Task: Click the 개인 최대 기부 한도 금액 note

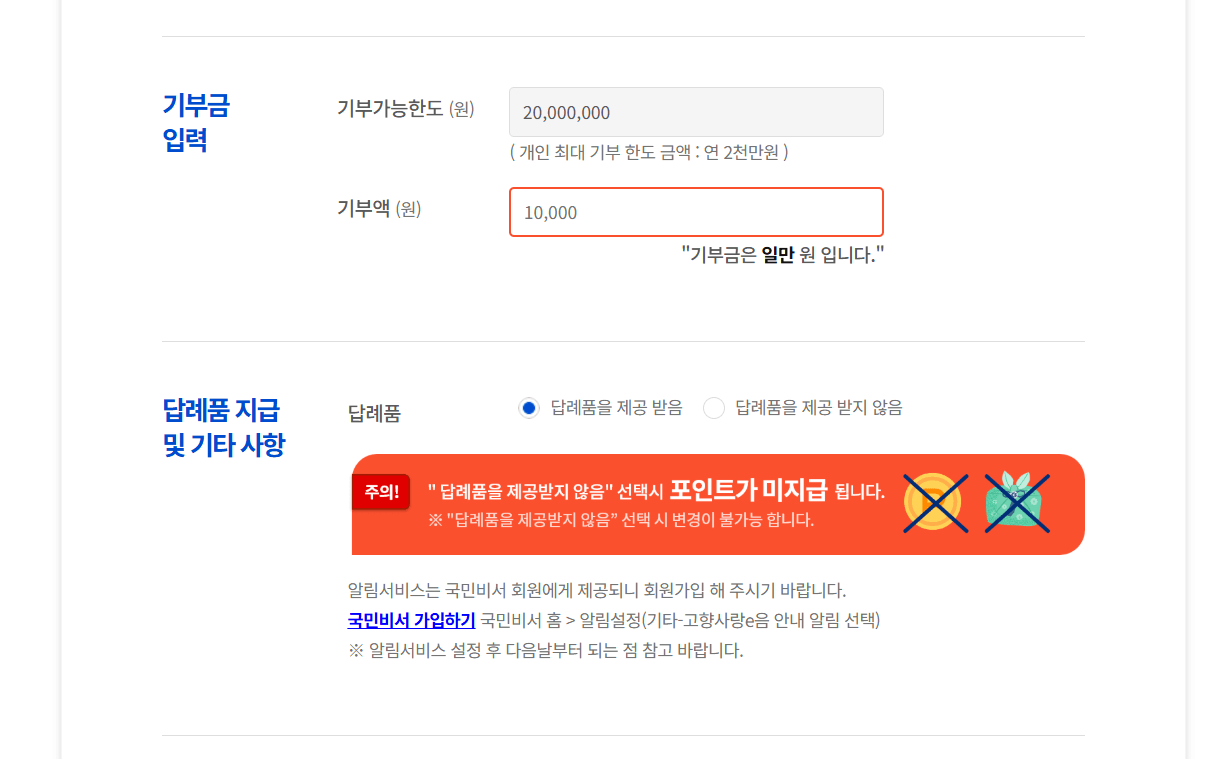Action: point(649,152)
